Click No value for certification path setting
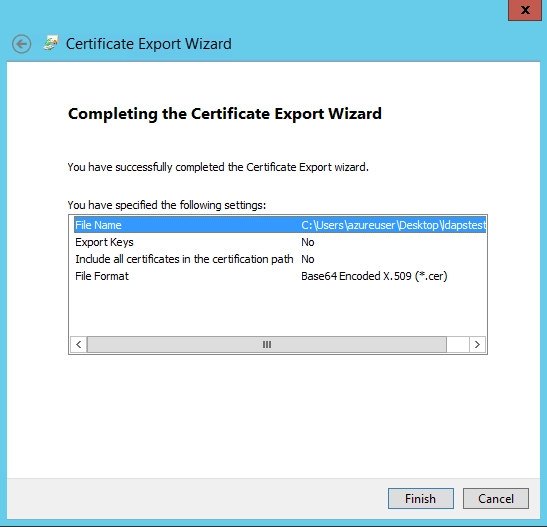Screen dimensions: 547x527 tap(308, 259)
